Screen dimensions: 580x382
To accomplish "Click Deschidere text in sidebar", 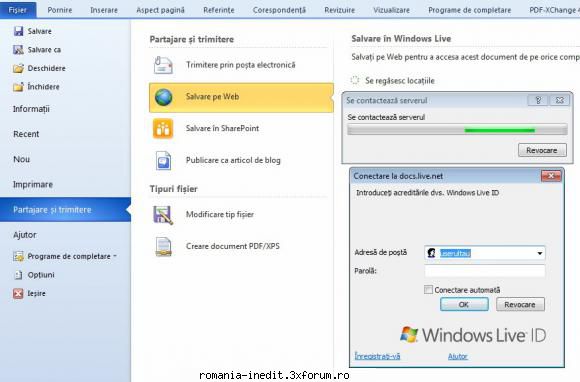I will coord(47,68).
